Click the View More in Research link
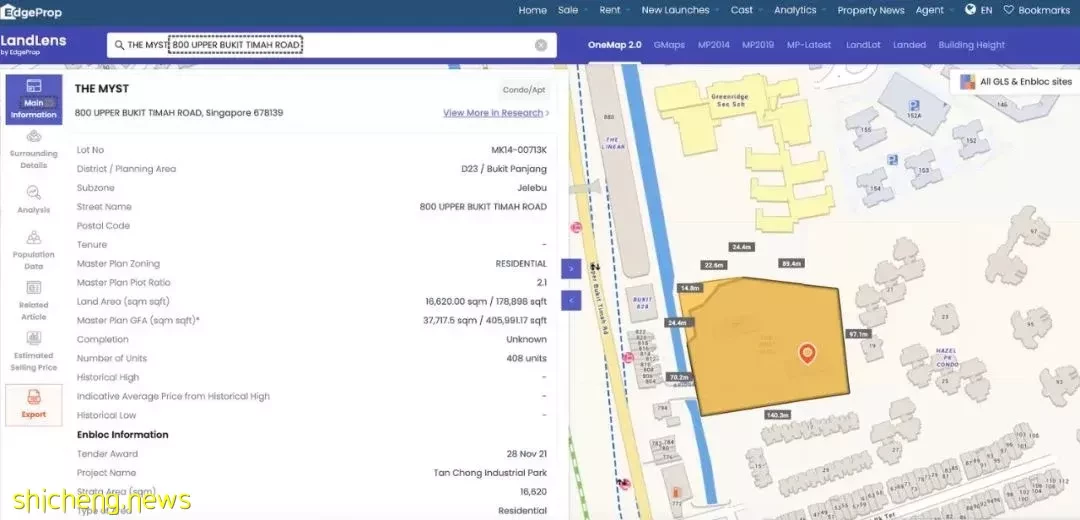1080x520 pixels. point(496,113)
